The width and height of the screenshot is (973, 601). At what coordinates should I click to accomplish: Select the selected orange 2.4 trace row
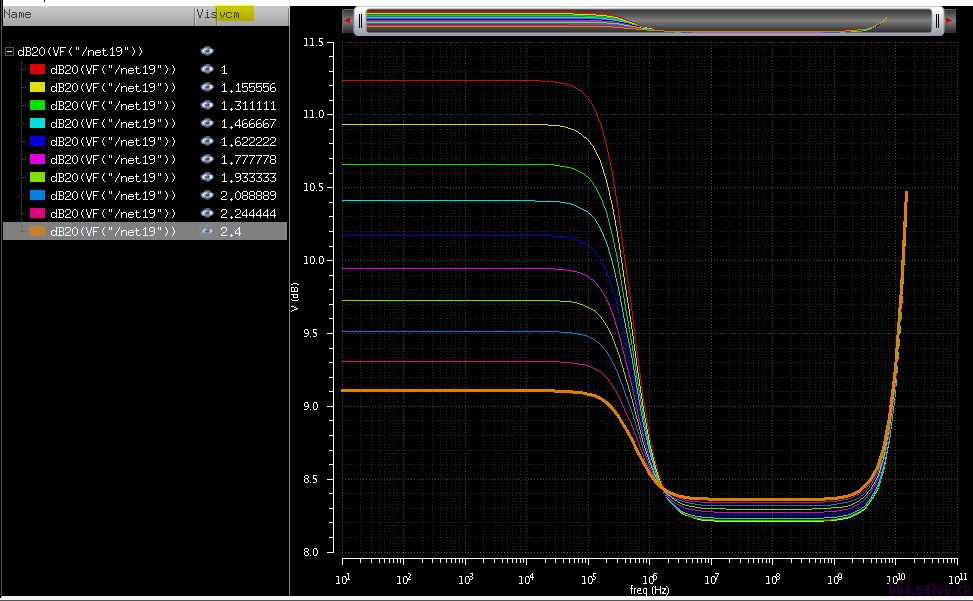tap(112, 231)
